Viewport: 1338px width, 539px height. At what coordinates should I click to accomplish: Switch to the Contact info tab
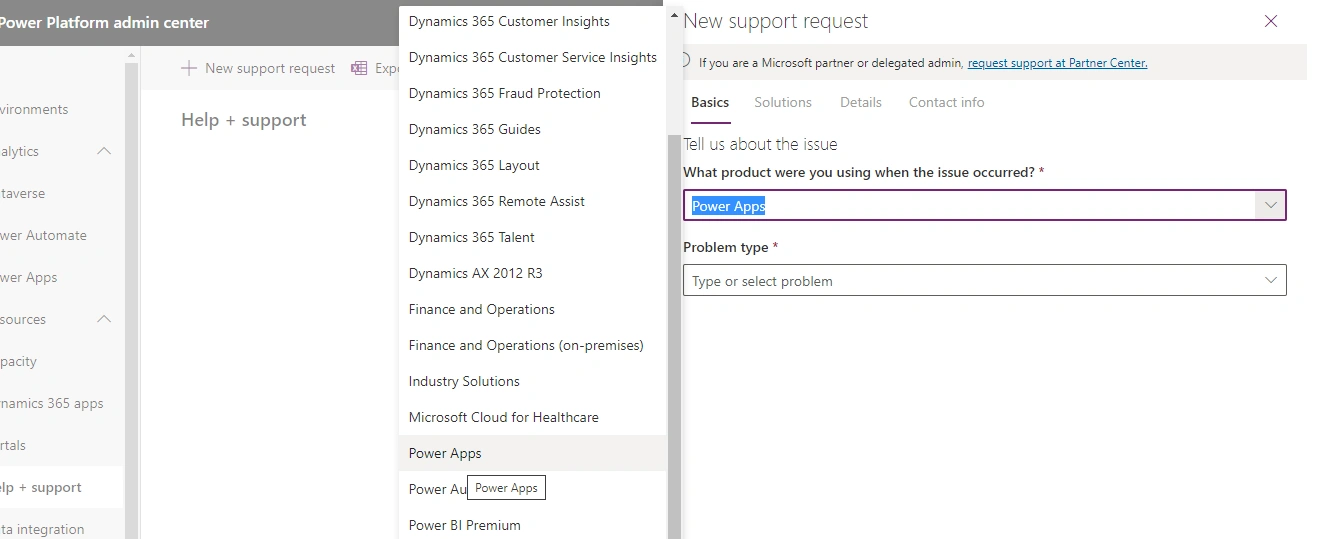tap(946, 102)
